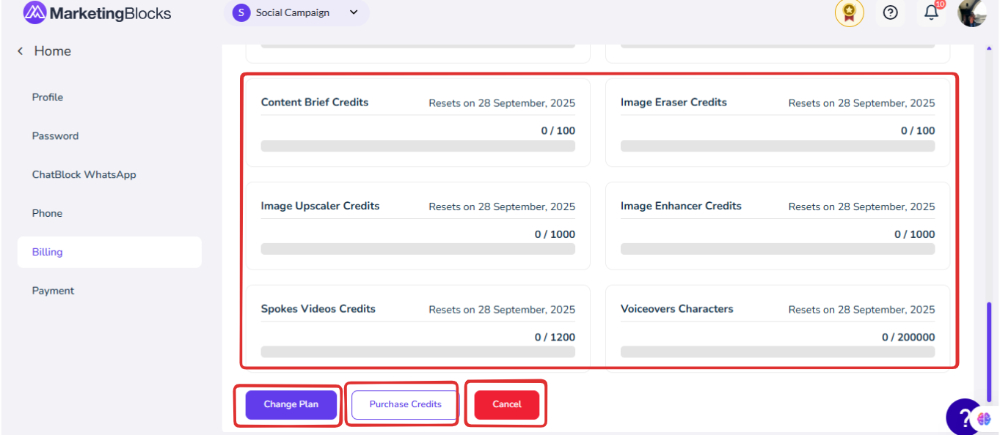Click the Change Plan button
This screenshot has width=1000, height=435.
coord(291,404)
